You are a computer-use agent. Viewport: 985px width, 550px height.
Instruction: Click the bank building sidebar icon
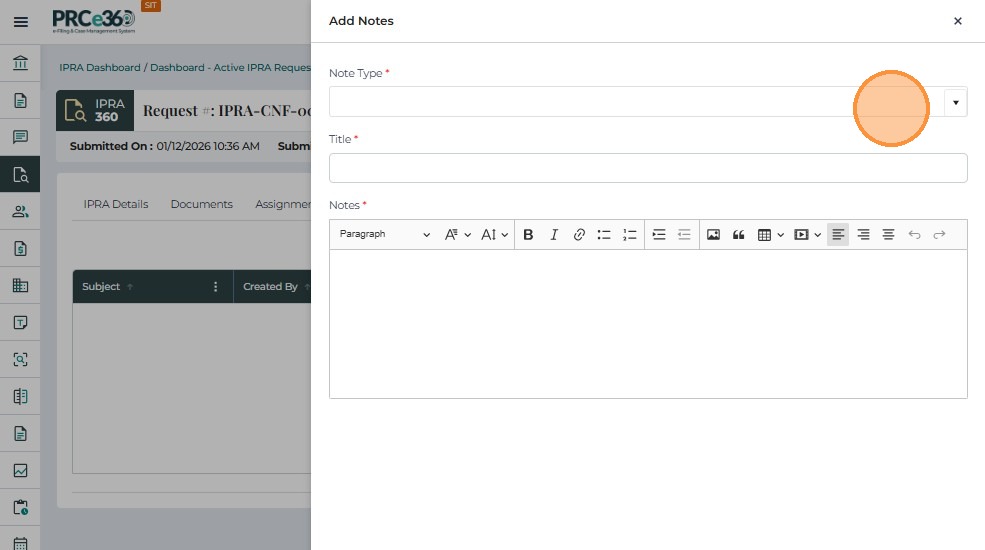click(x=20, y=63)
